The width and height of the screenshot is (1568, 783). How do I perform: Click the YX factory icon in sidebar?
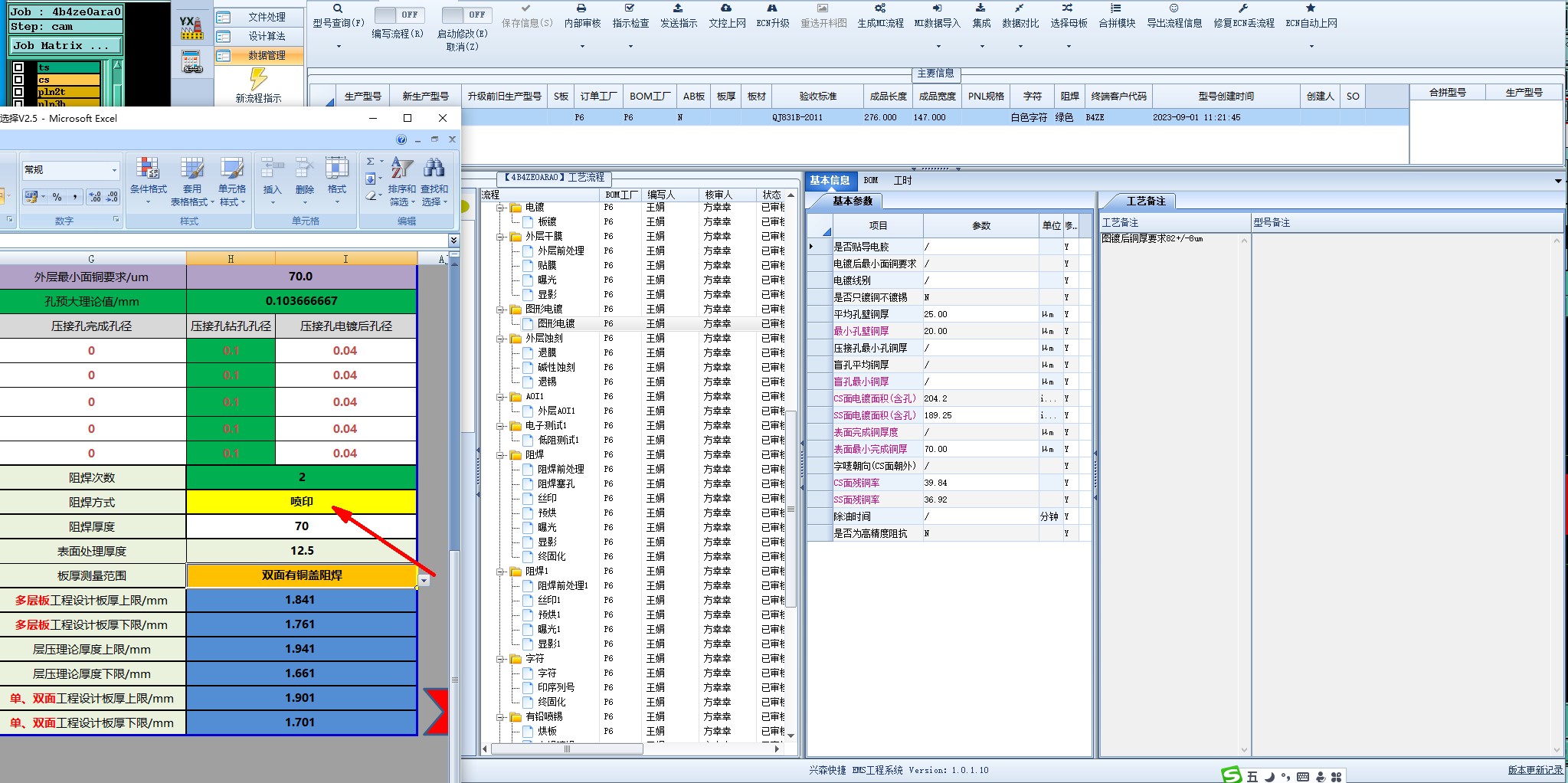click(x=191, y=28)
